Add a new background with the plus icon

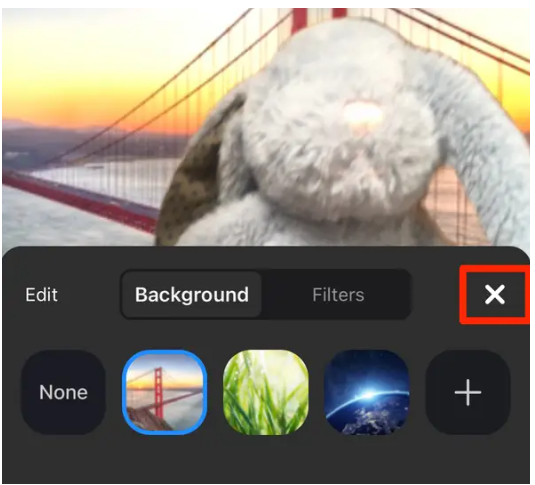pyautogui.click(x=468, y=392)
